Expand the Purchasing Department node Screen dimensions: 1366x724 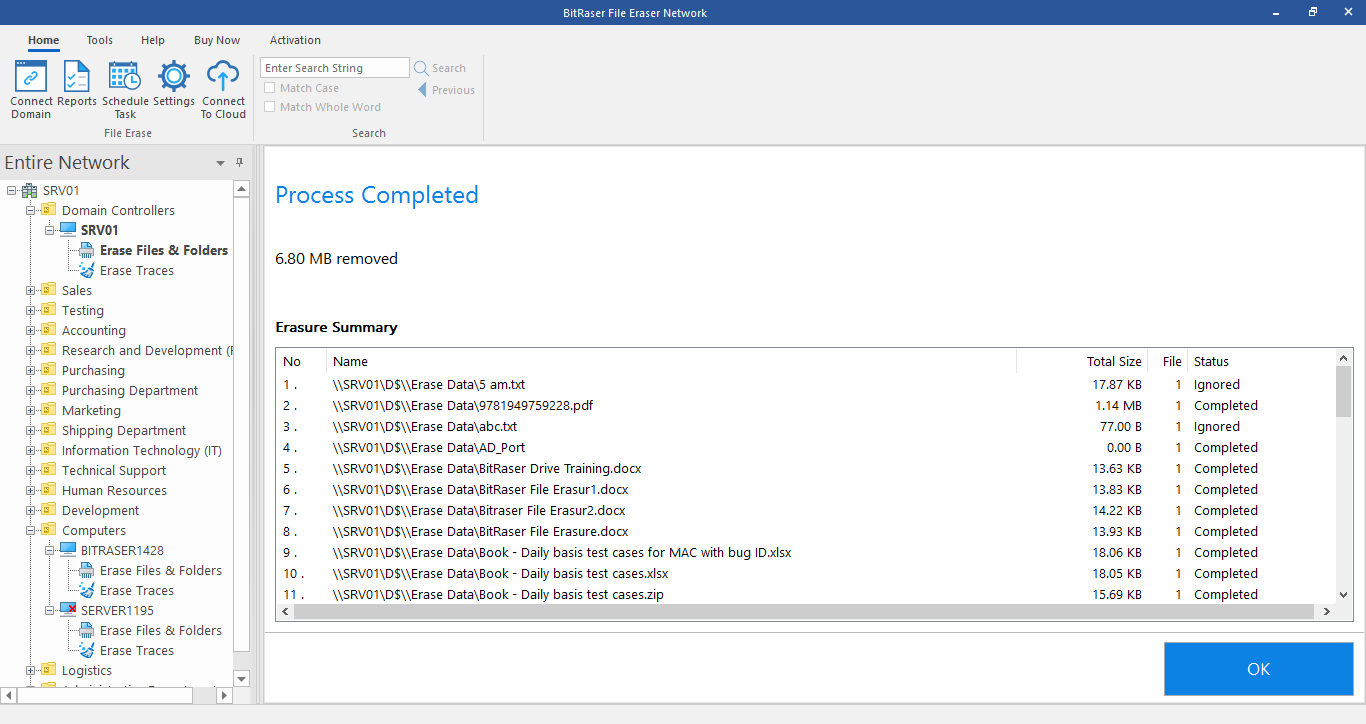[x=30, y=390]
